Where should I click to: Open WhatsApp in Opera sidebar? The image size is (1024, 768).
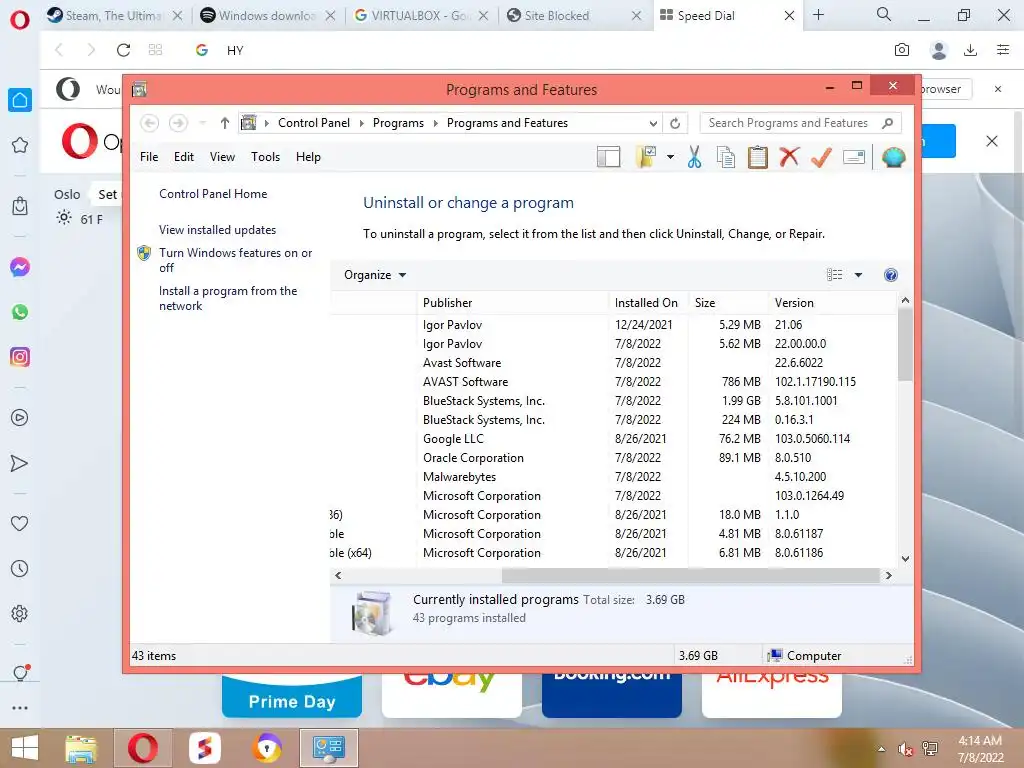coord(20,312)
